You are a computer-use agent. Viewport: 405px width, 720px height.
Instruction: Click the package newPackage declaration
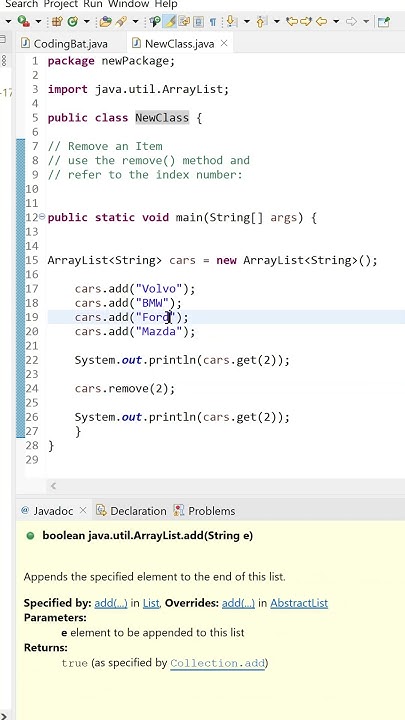pos(111,61)
